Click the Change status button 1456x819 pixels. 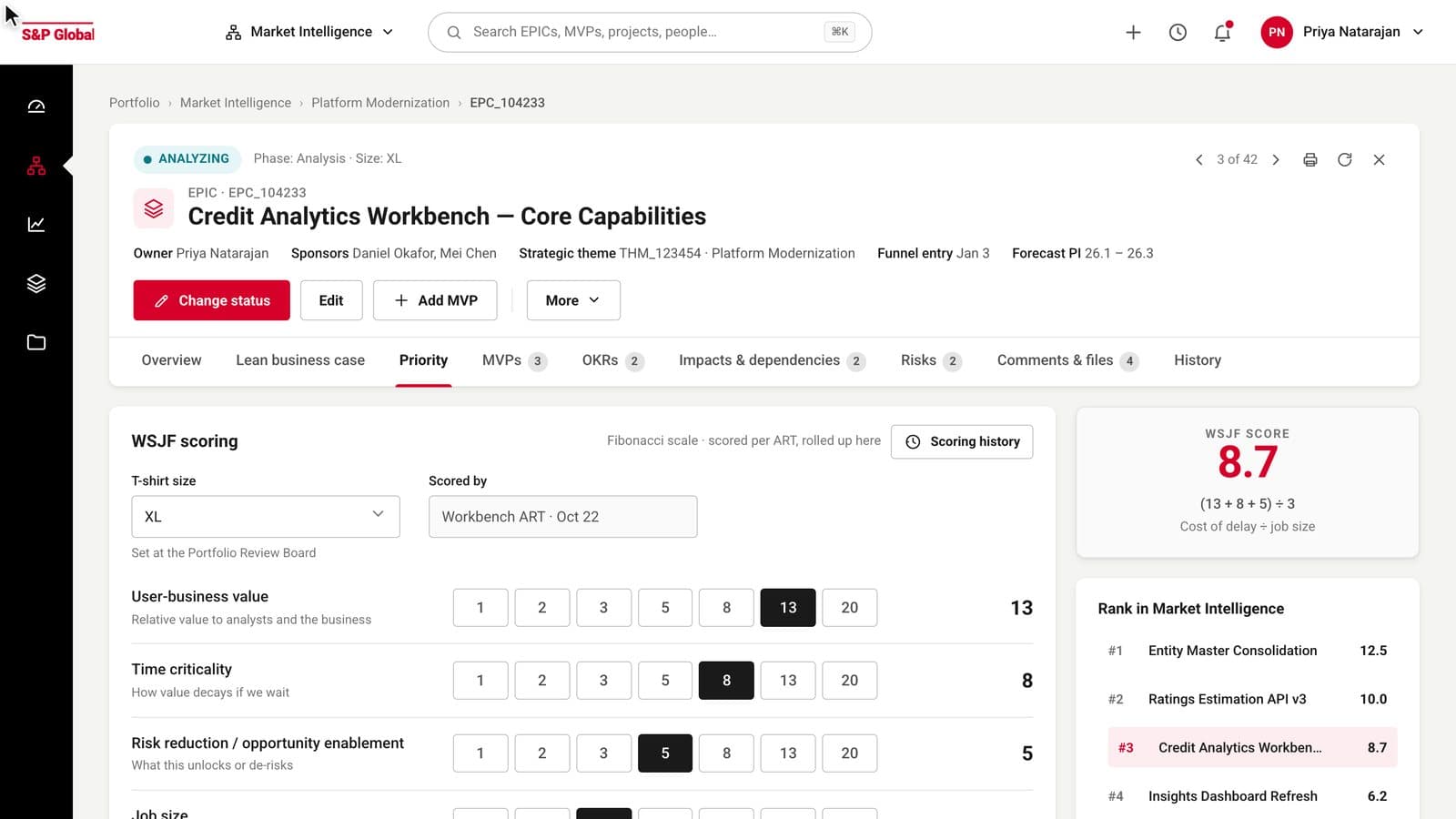click(x=211, y=300)
